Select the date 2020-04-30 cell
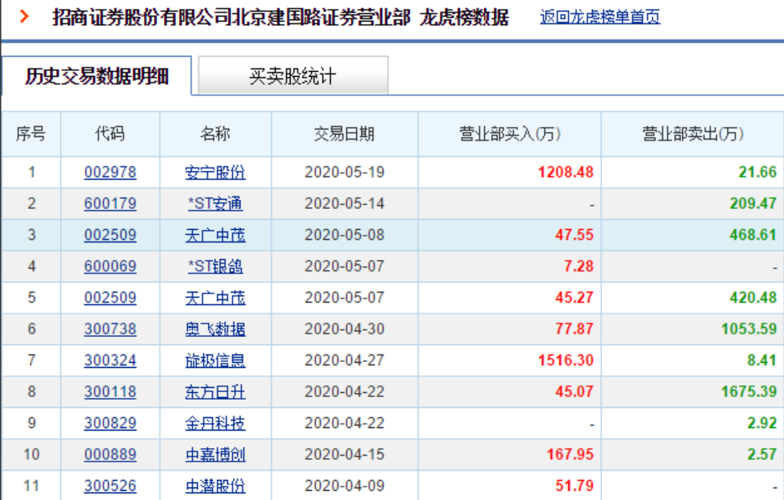Screen dimensions: 784x500 pos(344,329)
